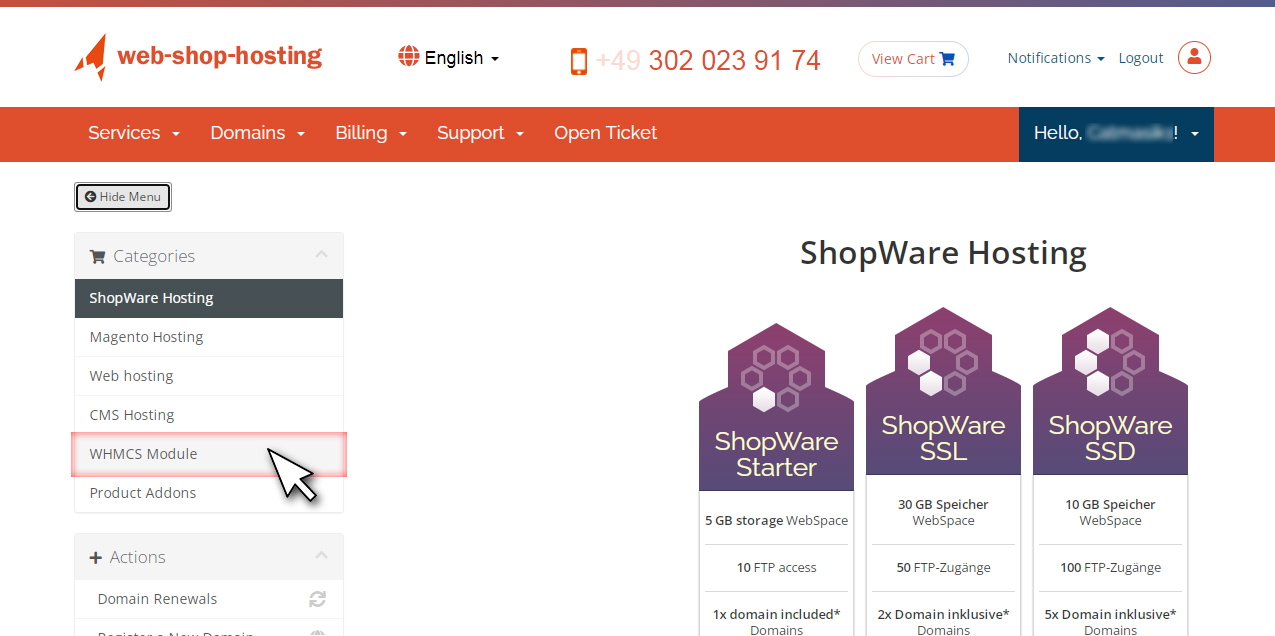Screen dimensions: 1275x636
Task: Expand the Domains menu
Action: (258, 133)
